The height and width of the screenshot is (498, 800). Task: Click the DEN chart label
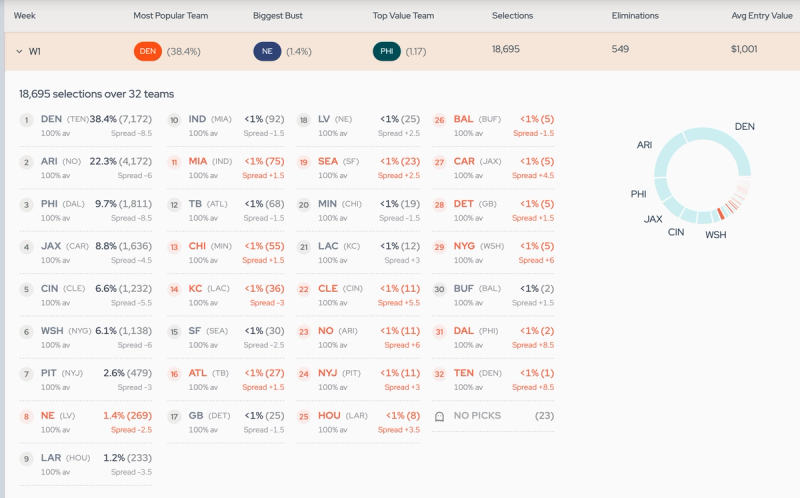[x=744, y=127]
